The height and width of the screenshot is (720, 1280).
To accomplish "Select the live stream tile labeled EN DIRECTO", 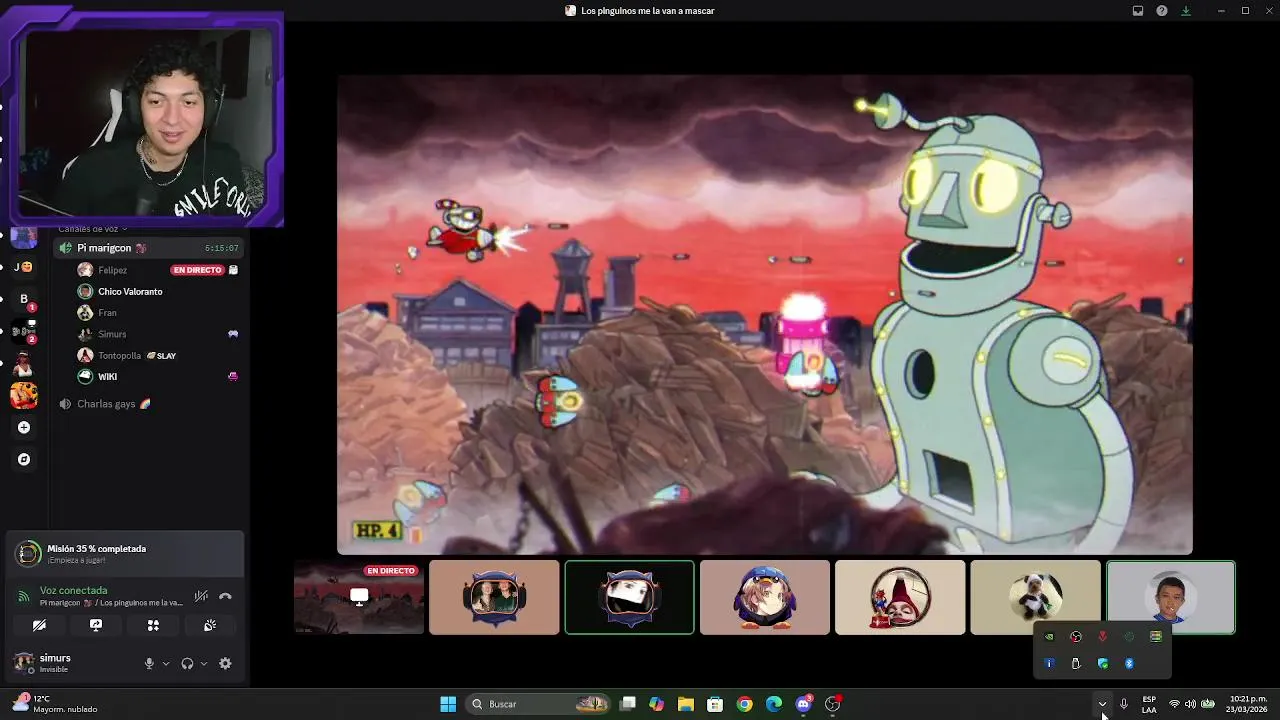I will pyautogui.click(x=359, y=597).
